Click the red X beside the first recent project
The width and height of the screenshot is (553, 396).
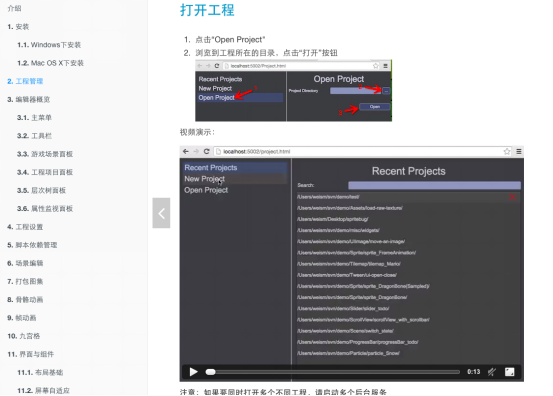click(x=512, y=197)
